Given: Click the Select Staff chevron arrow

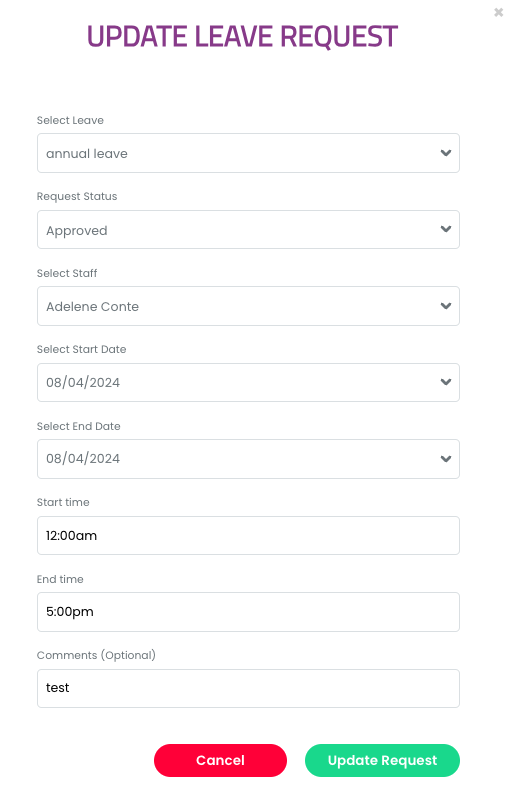Looking at the screenshot, I should click(x=445, y=306).
